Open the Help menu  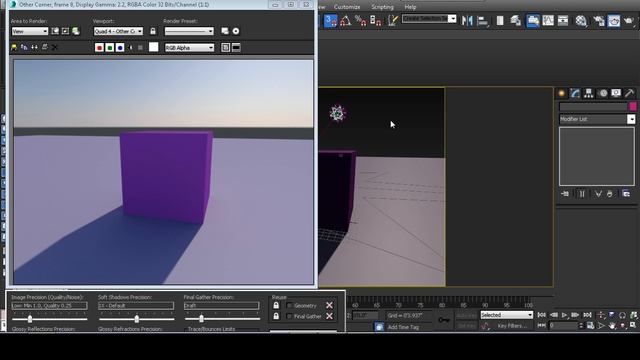pyautogui.click(x=410, y=7)
